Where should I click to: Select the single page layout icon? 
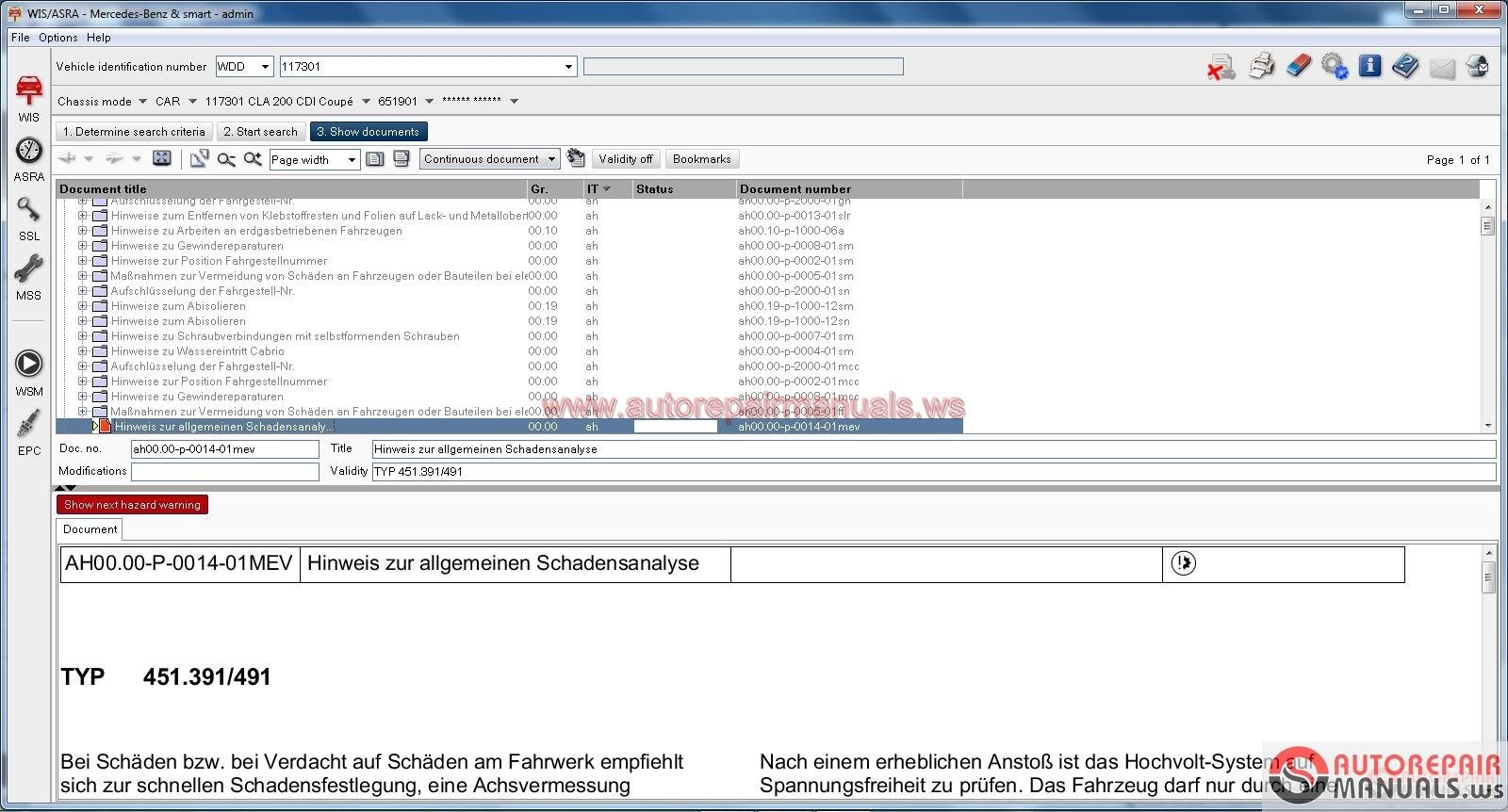point(375,158)
